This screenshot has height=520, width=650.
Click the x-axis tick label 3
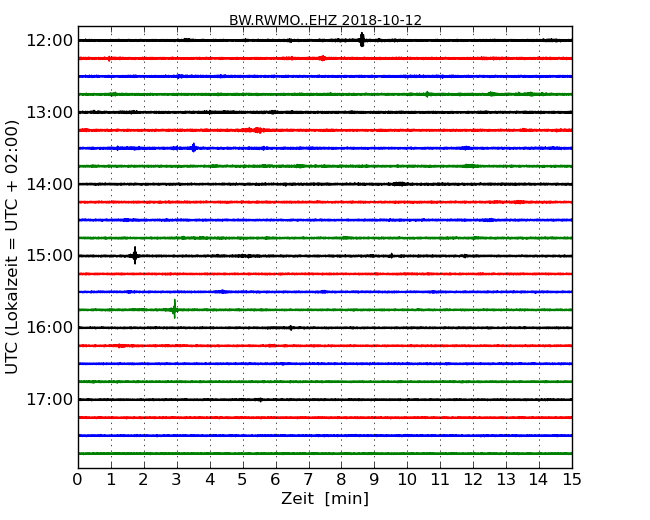pos(177,480)
